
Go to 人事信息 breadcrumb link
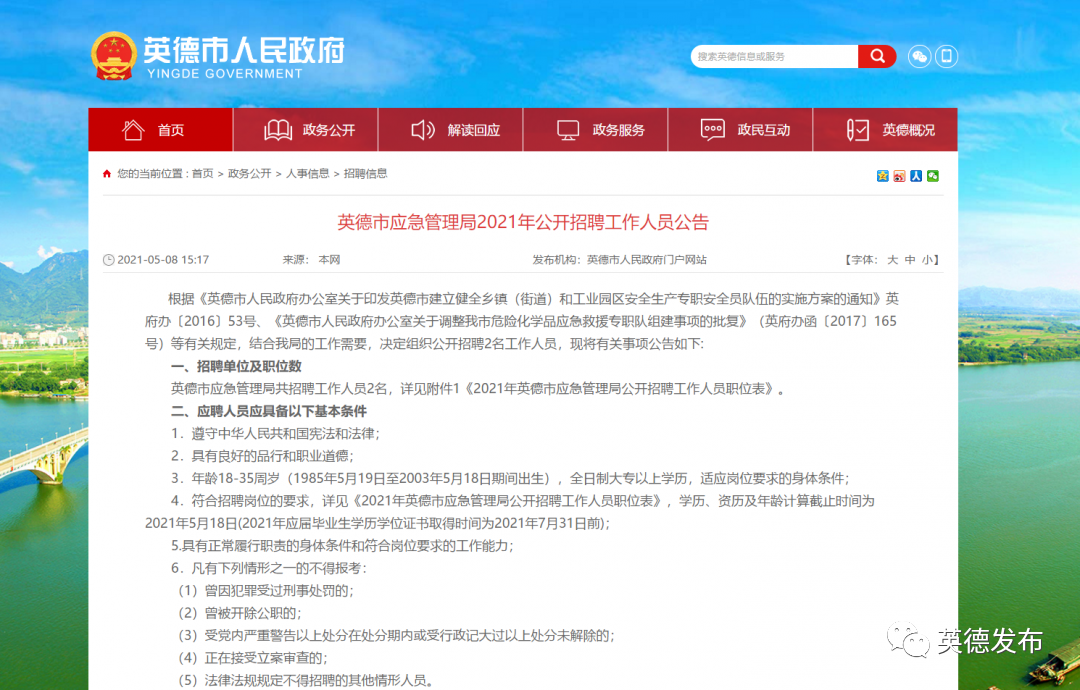click(307, 174)
